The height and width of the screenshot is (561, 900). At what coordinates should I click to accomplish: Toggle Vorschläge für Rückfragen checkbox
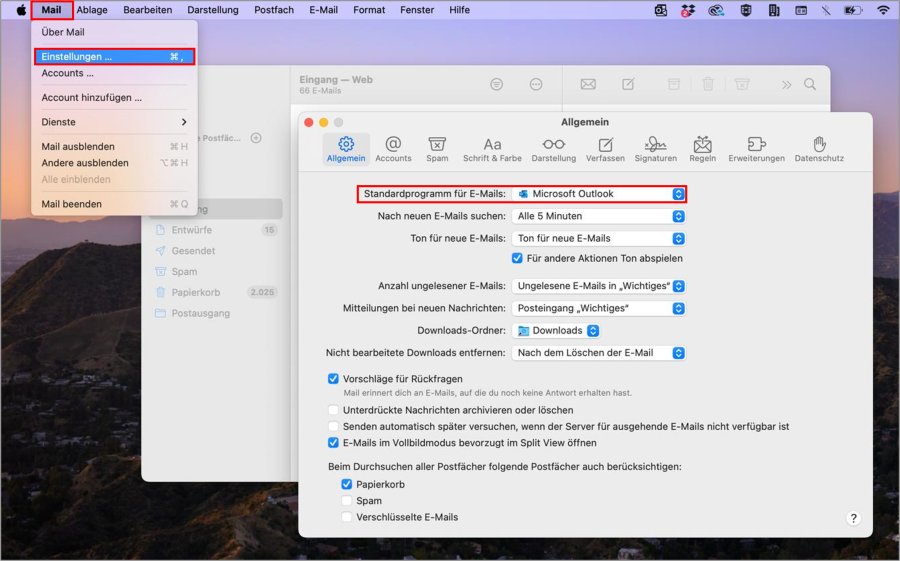(x=333, y=379)
